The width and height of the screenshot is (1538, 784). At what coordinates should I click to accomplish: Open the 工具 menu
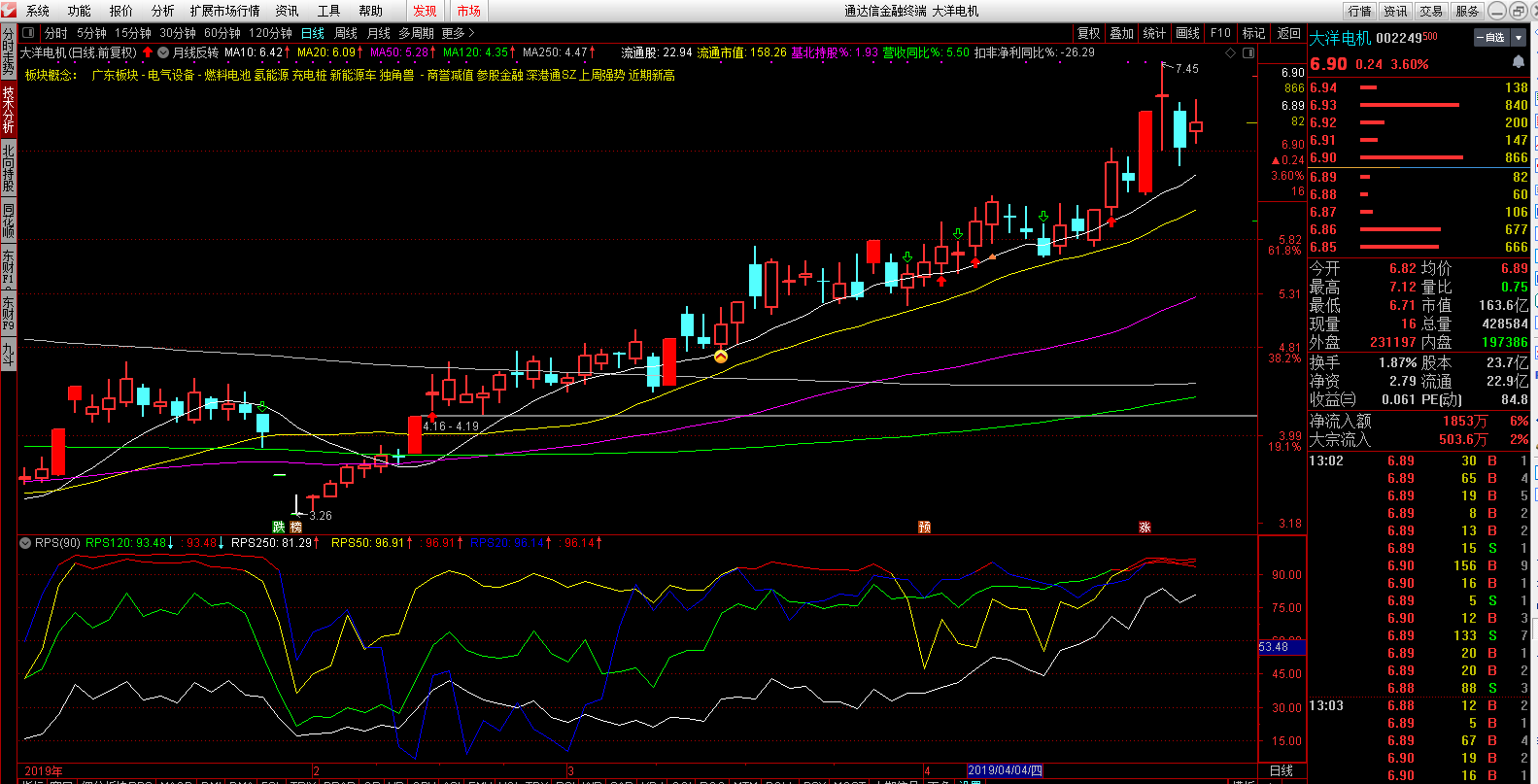coord(329,11)
